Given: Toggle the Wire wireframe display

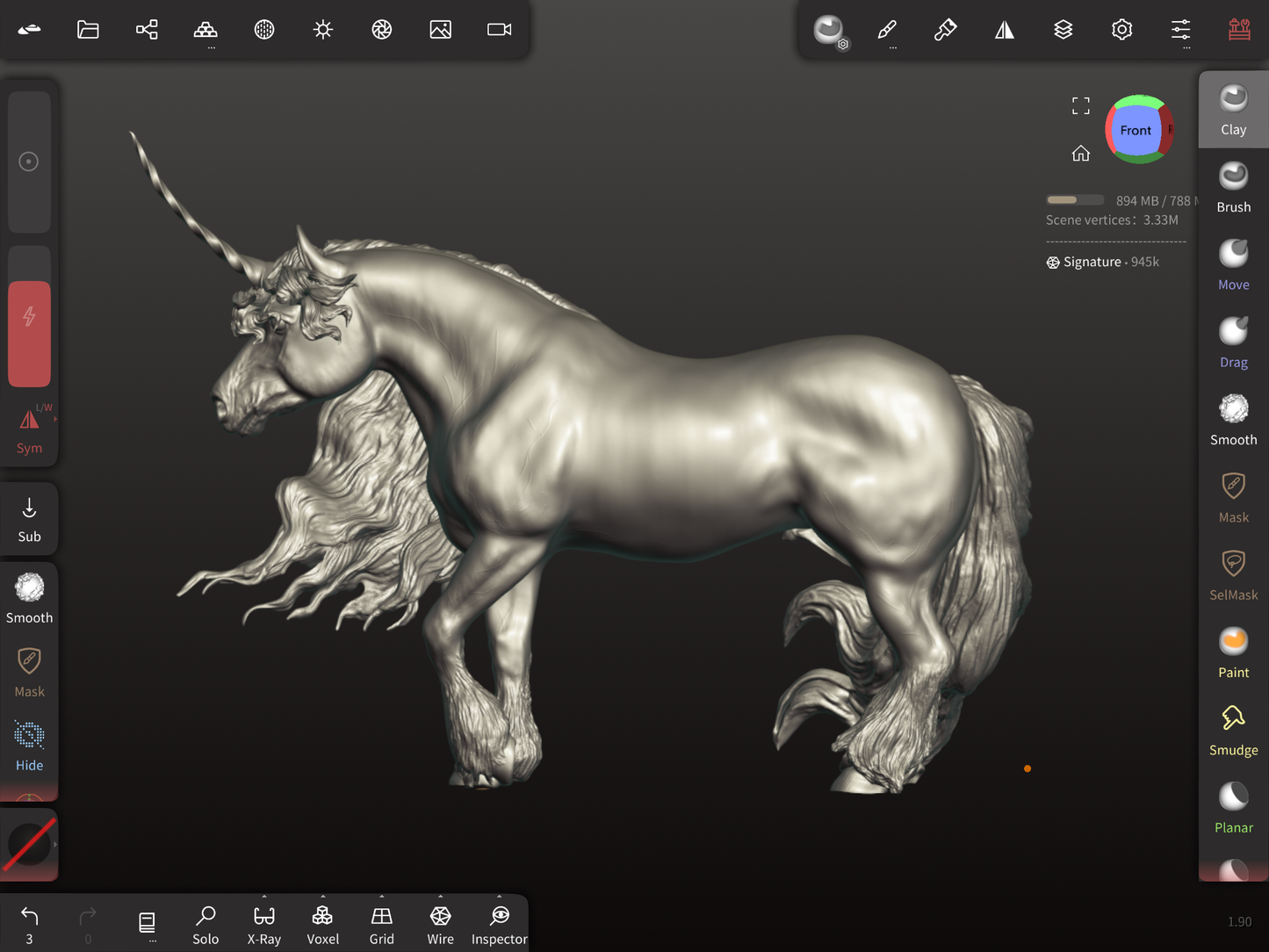Looking at the screenshot, I should pos(440,925).
